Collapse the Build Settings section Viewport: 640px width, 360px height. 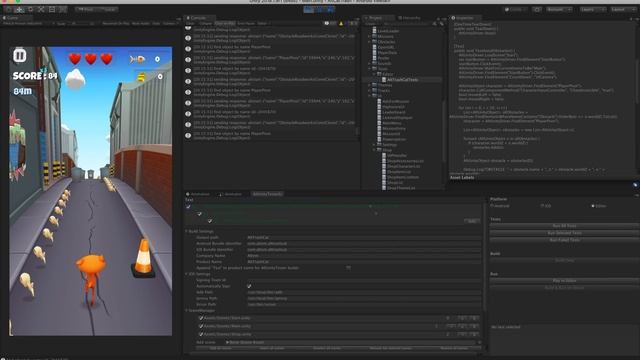(187, 231)
